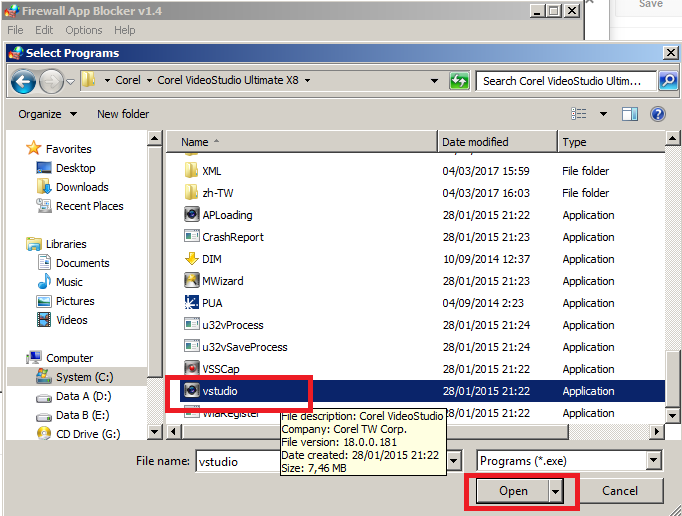Select the APLoading application icon

(191, 214)
